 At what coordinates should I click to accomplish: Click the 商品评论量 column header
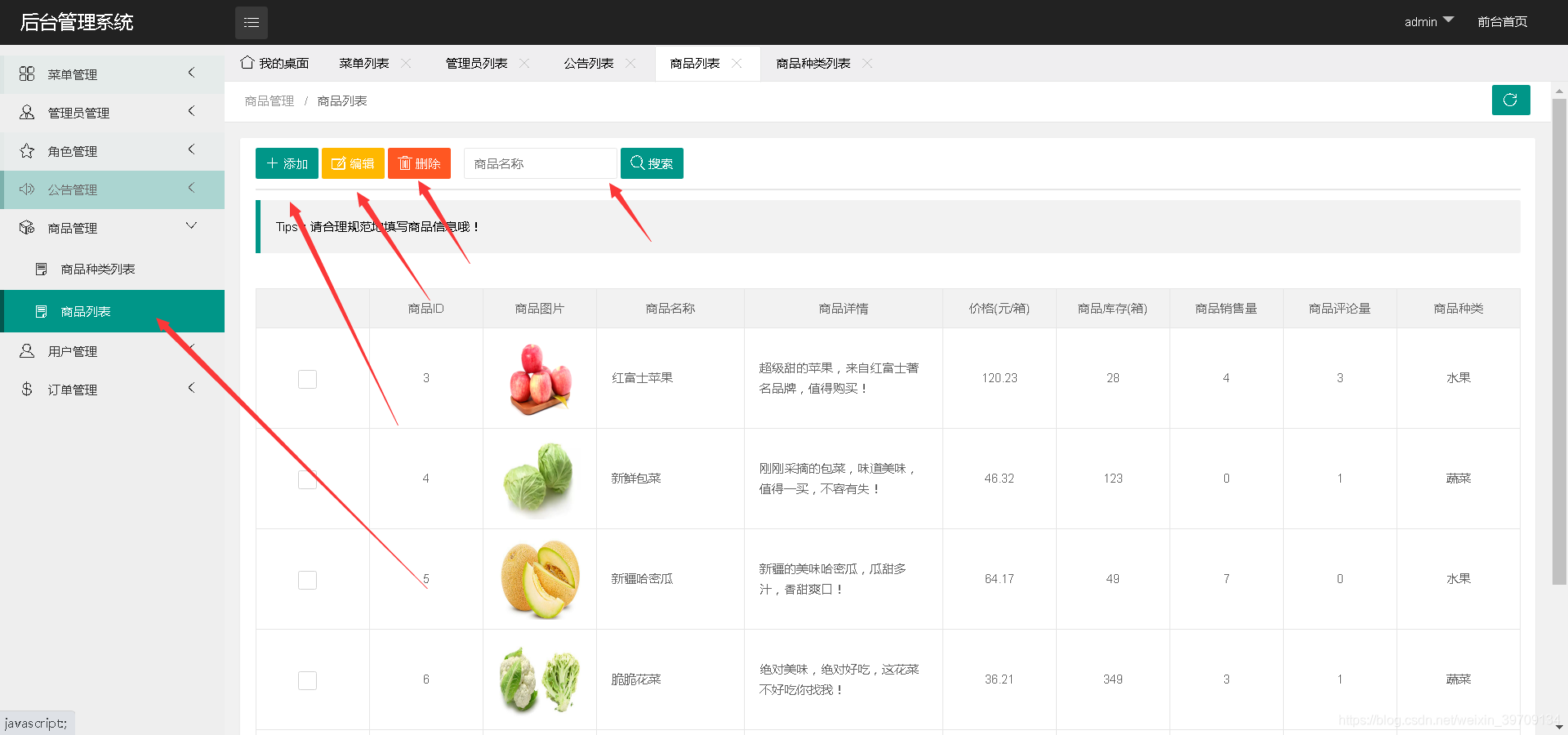pos(1339,308)
